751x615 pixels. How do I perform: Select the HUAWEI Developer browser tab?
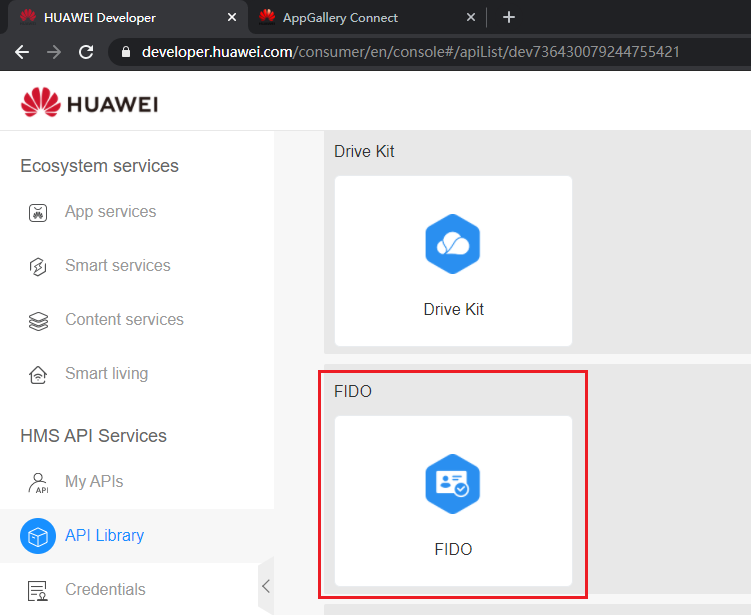(100, 17)
